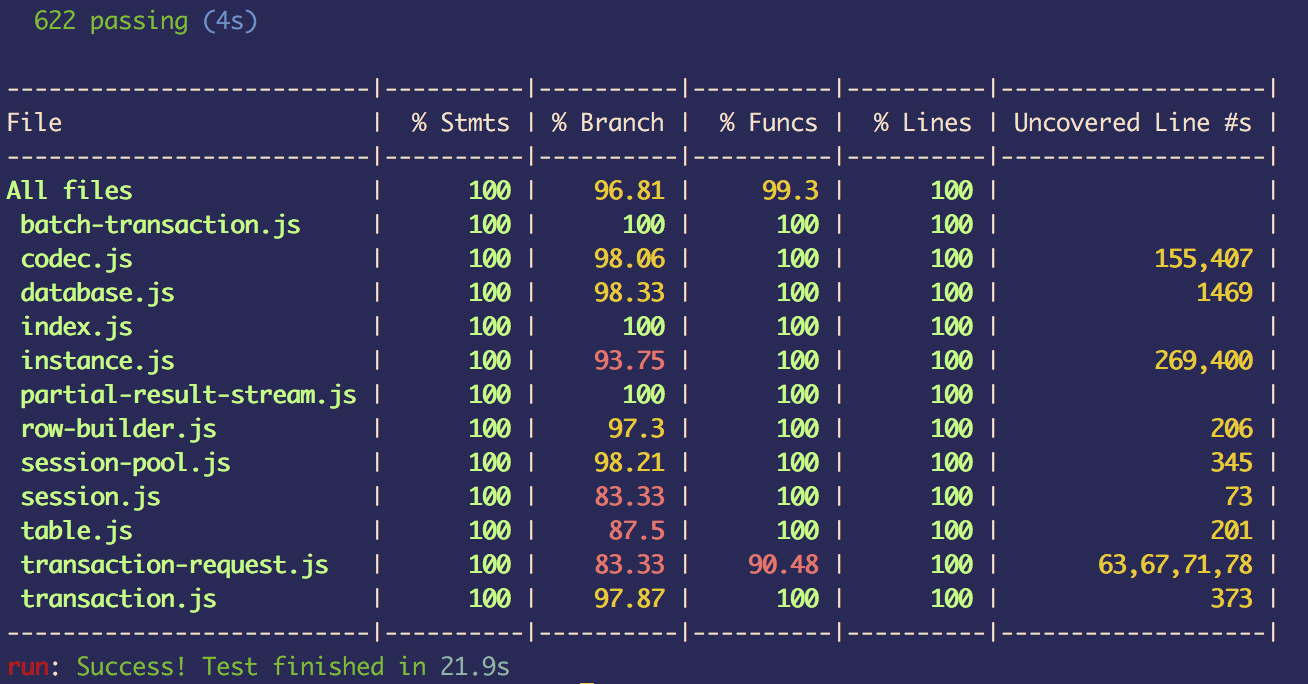Click the 100 branch value of batch-transaction.js
Image resolution: width=1308 pixels, height=684 pixels.
tap(643, 225)
